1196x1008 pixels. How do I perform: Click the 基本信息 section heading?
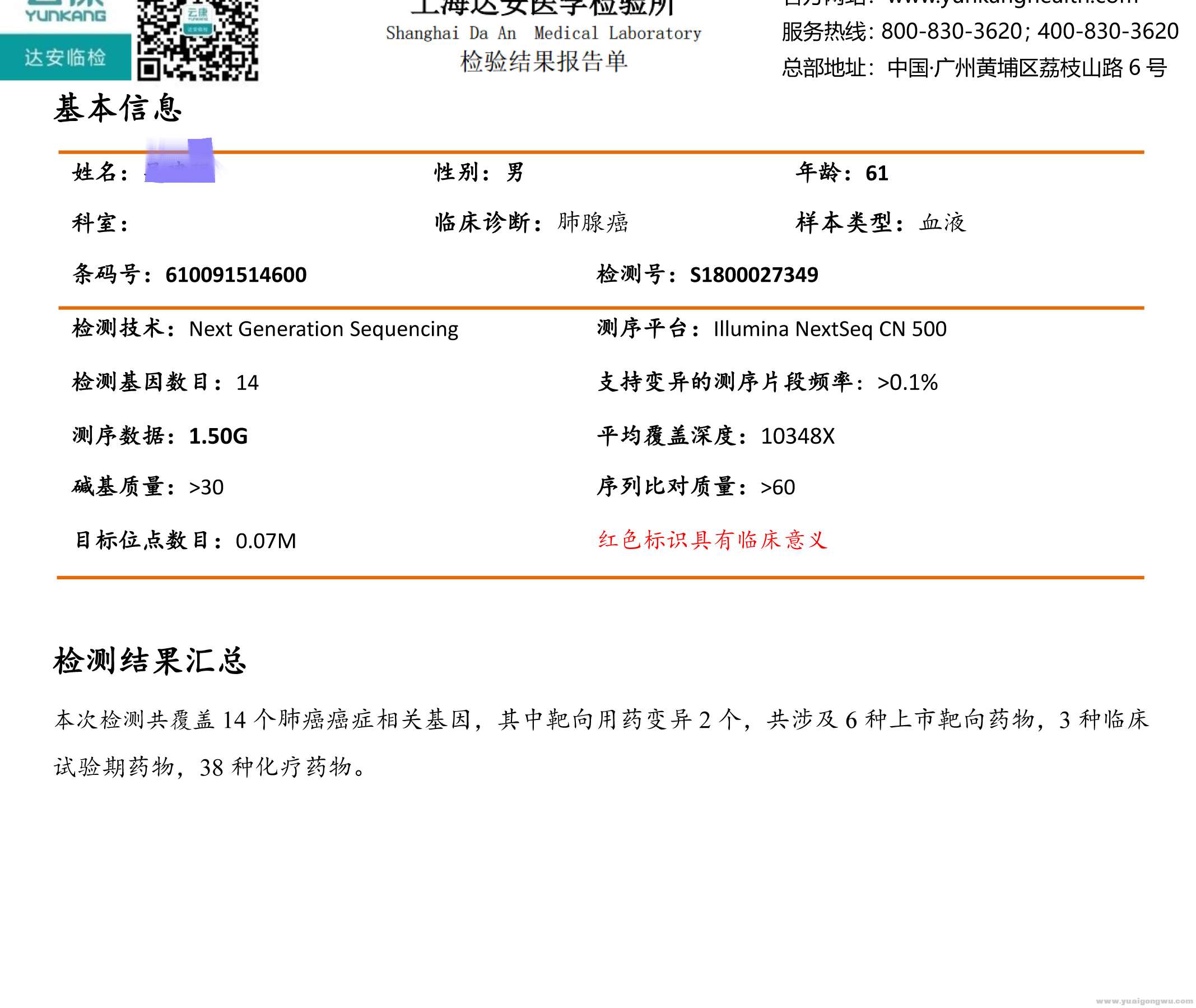coord(118,108)
